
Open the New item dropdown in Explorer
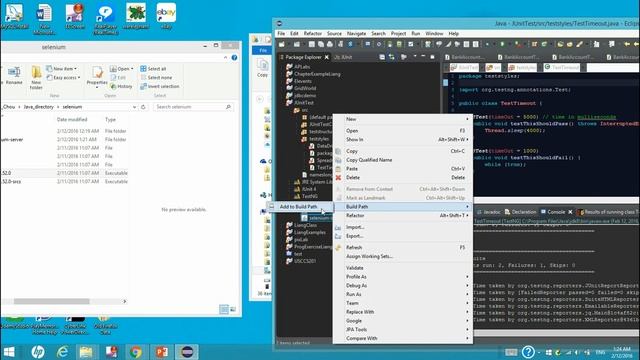click(x=62, y=69)
